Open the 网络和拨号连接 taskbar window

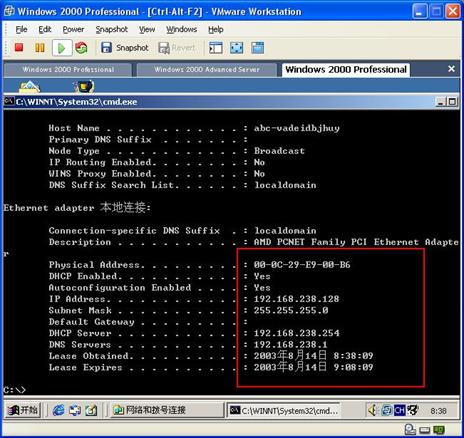167,410
